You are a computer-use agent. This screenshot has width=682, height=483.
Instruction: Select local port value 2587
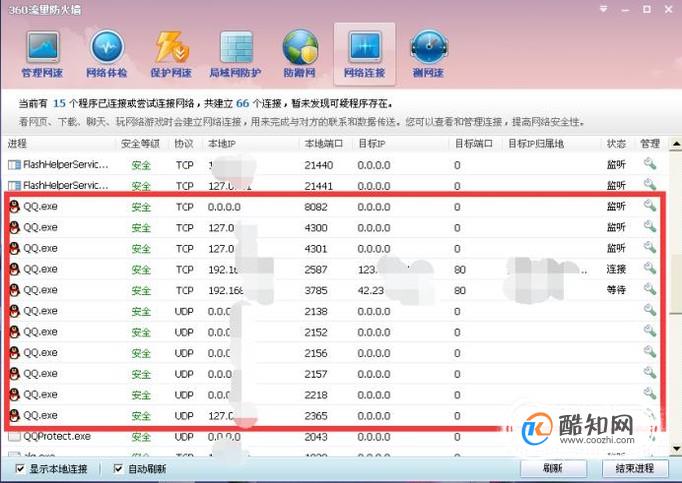(x=316, y=269)
